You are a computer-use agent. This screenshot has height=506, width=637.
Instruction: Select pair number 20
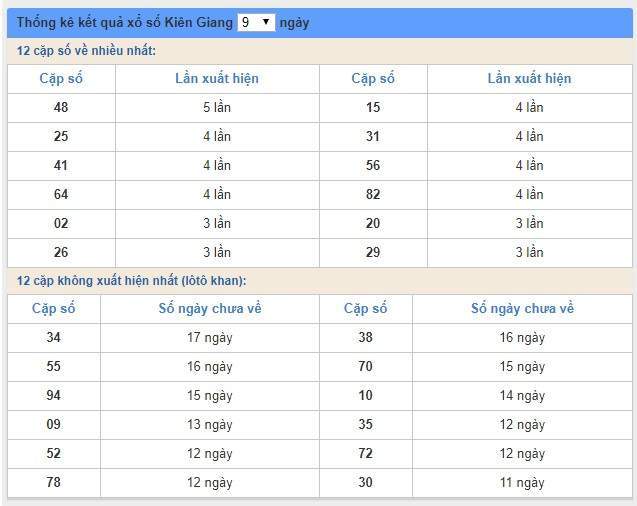point(373,223)
